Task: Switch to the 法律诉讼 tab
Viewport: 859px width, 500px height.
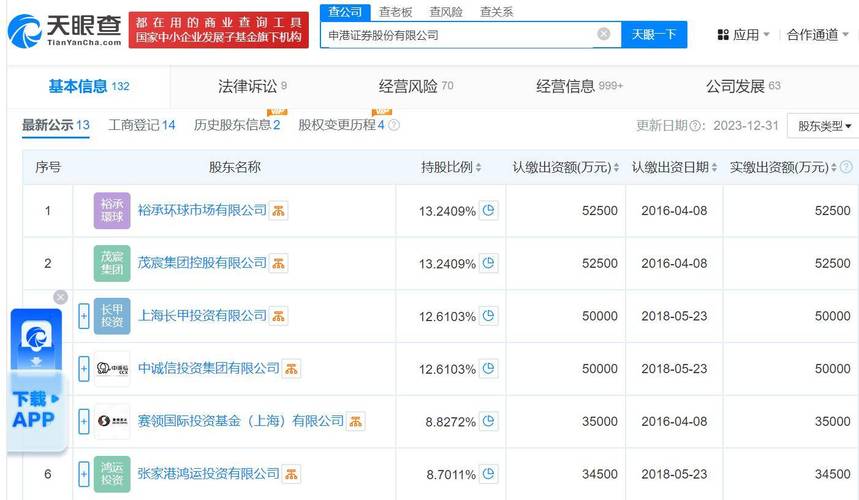Action: pyautogui.click(x=246, y=87)
